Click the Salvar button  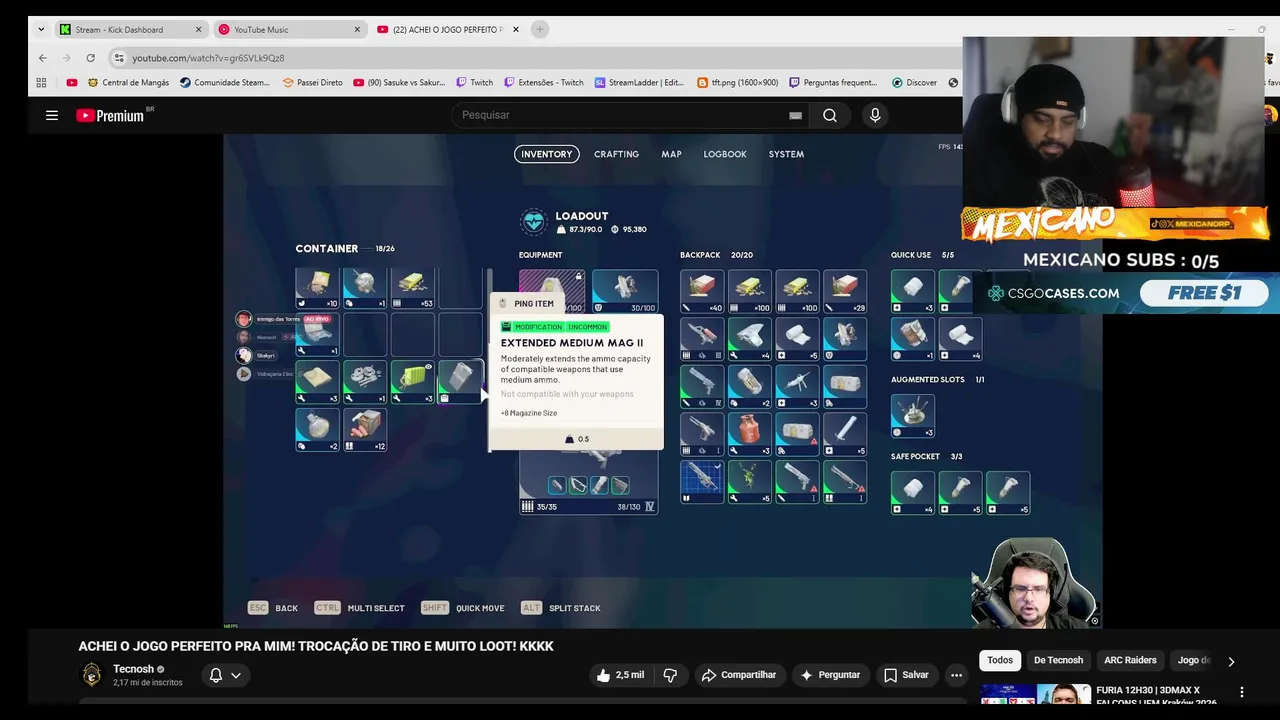(906, 675)
